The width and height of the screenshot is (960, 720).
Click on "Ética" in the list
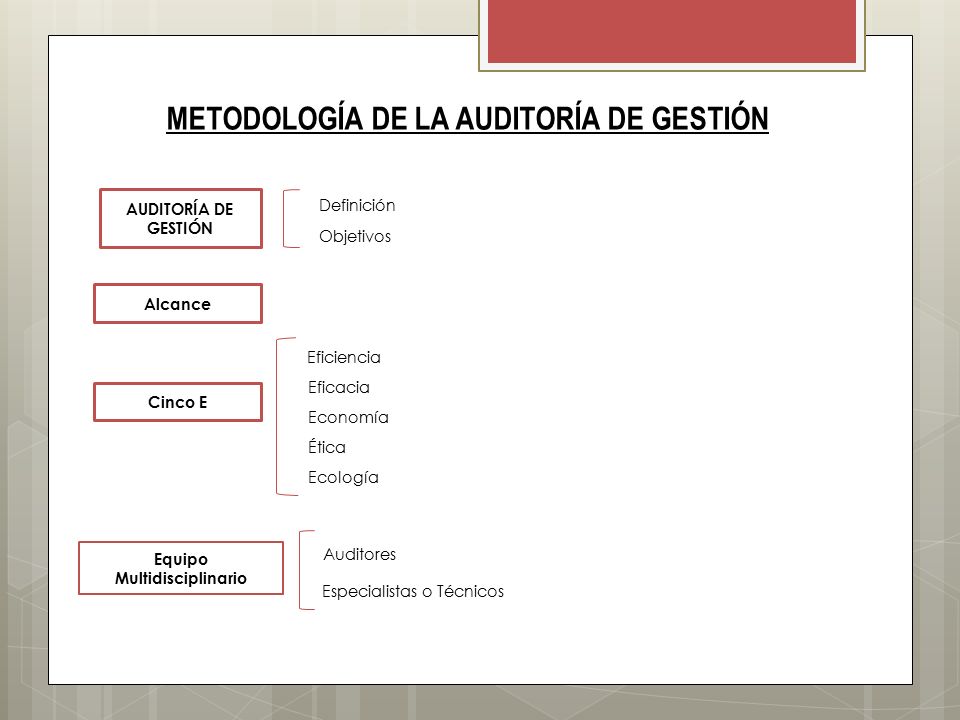(x=326, y=446)
